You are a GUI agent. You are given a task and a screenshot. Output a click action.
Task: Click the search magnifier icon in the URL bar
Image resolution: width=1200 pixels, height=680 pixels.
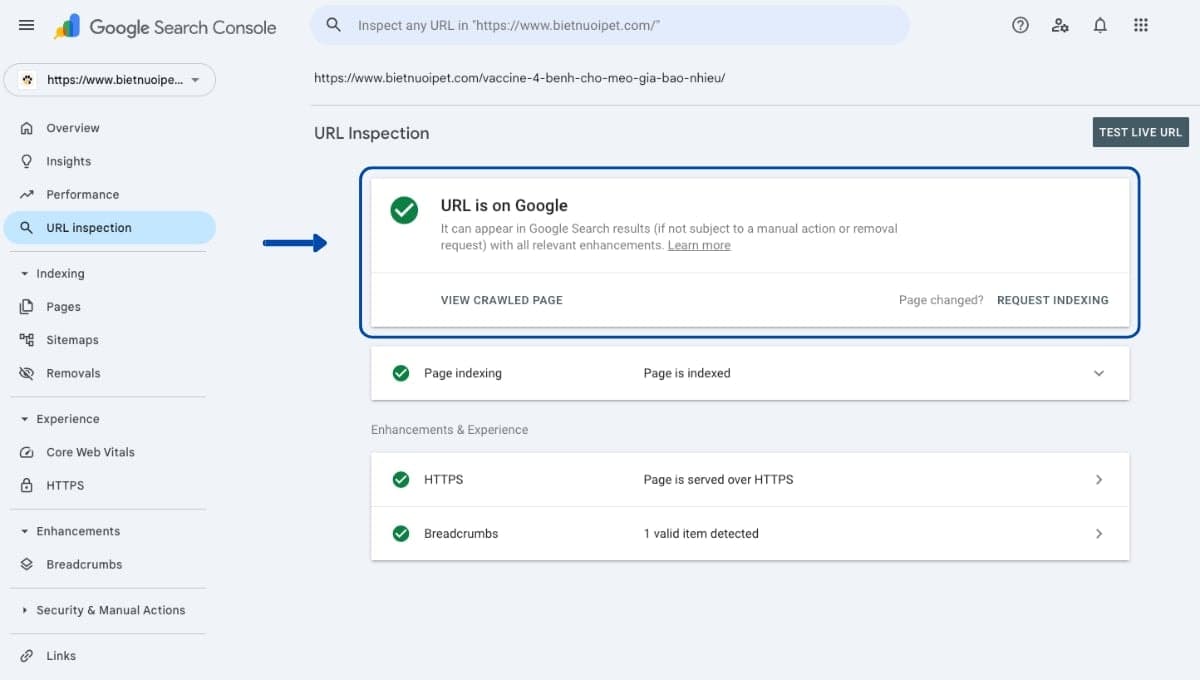coord(334,25)
